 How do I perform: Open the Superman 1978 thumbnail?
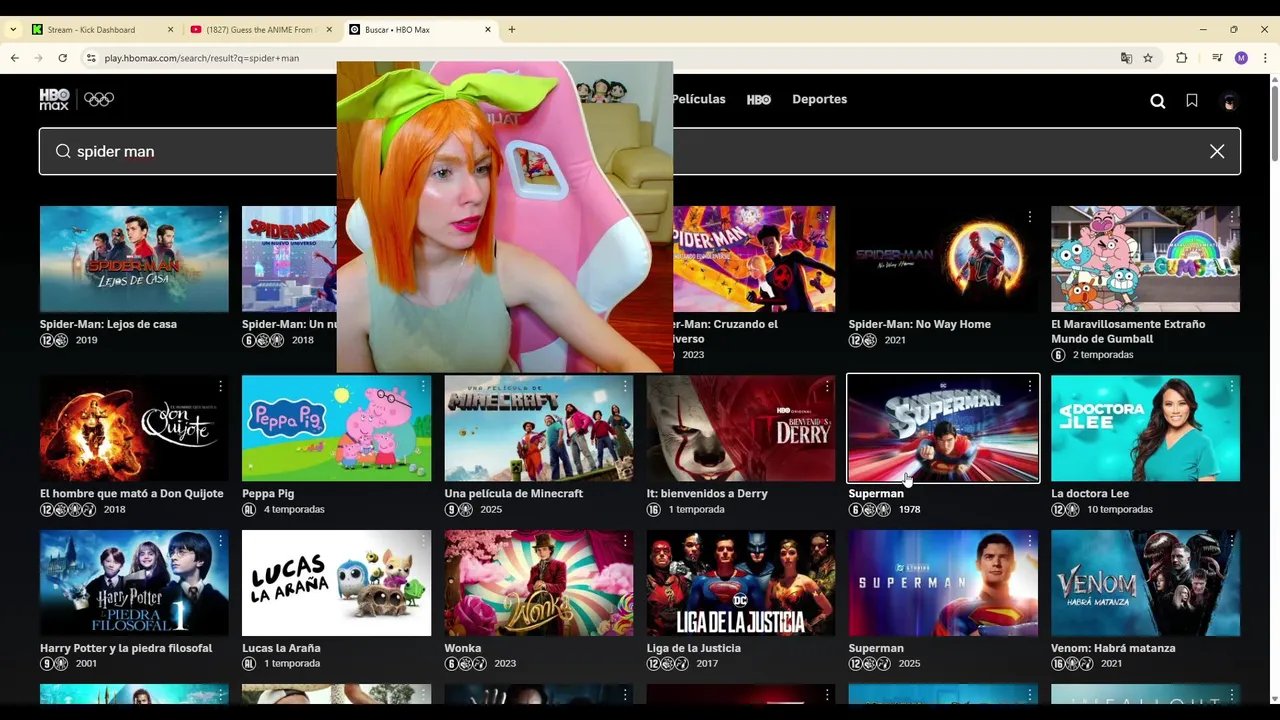tap(943, 428)
